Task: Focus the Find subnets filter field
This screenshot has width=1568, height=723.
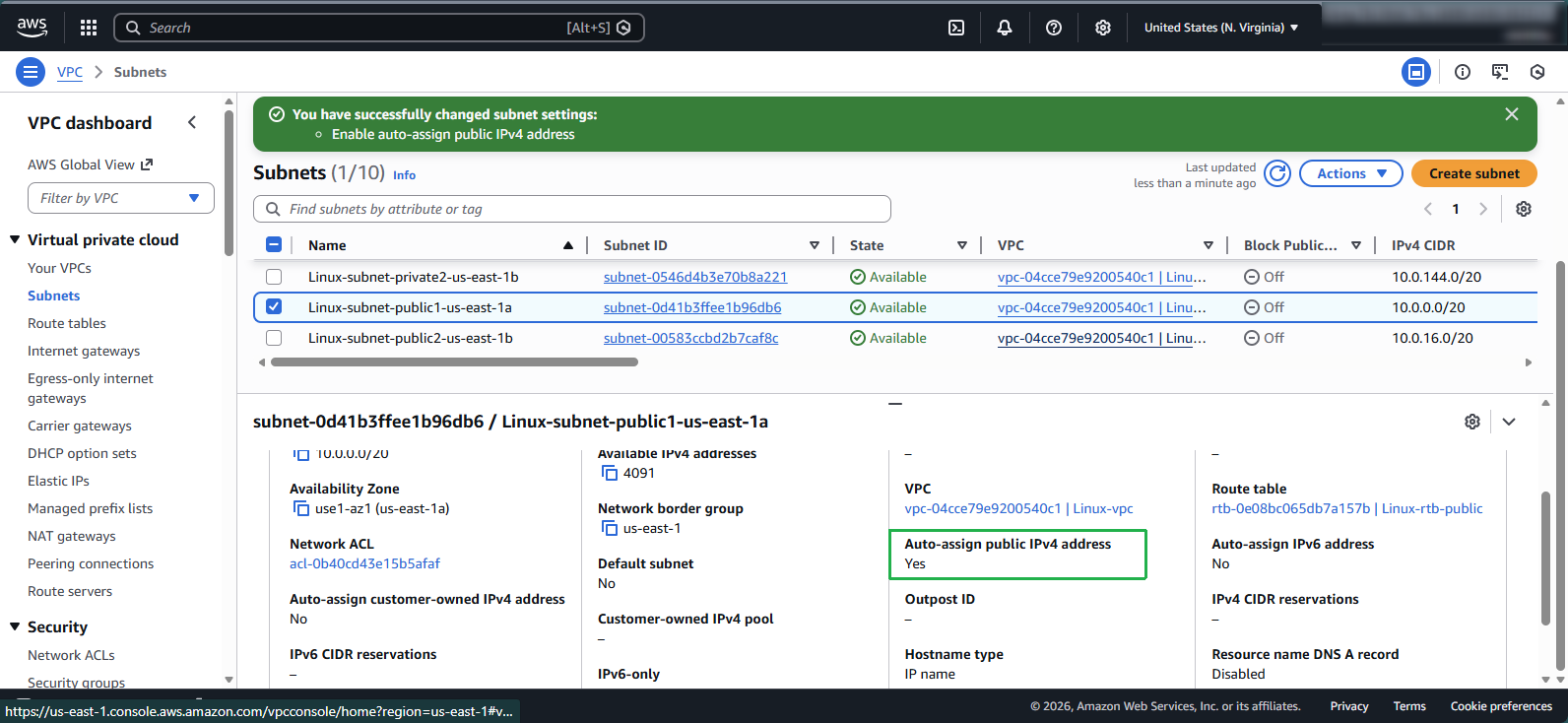Action: point(572,209)
